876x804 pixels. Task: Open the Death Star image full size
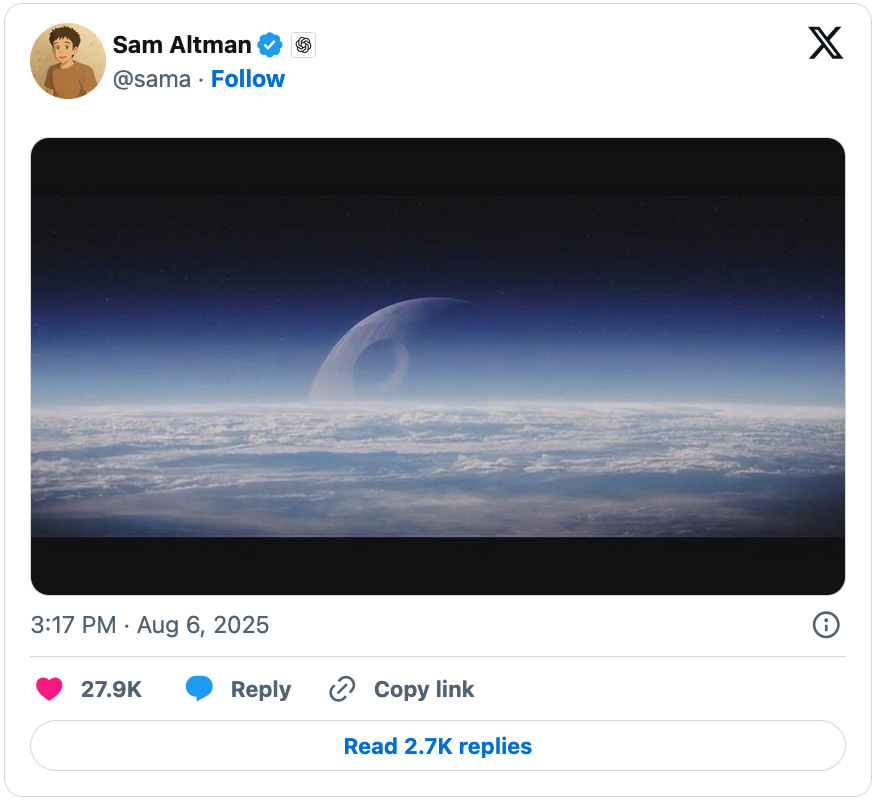pos(438,363)
